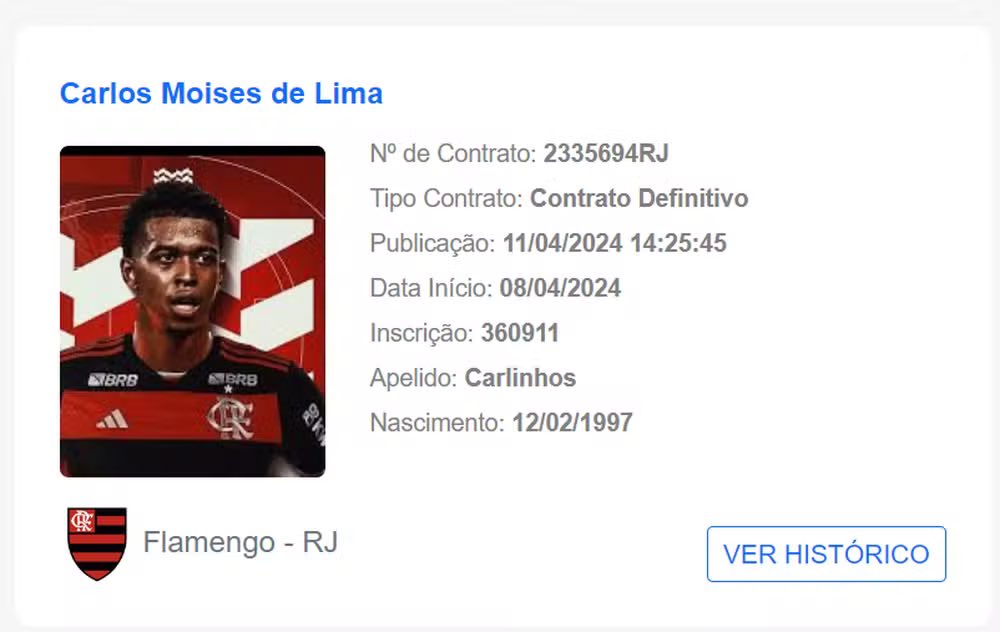Select the Flamengo - RJ club name
Screen dimensions: 1000x632
tap(240, 543)
